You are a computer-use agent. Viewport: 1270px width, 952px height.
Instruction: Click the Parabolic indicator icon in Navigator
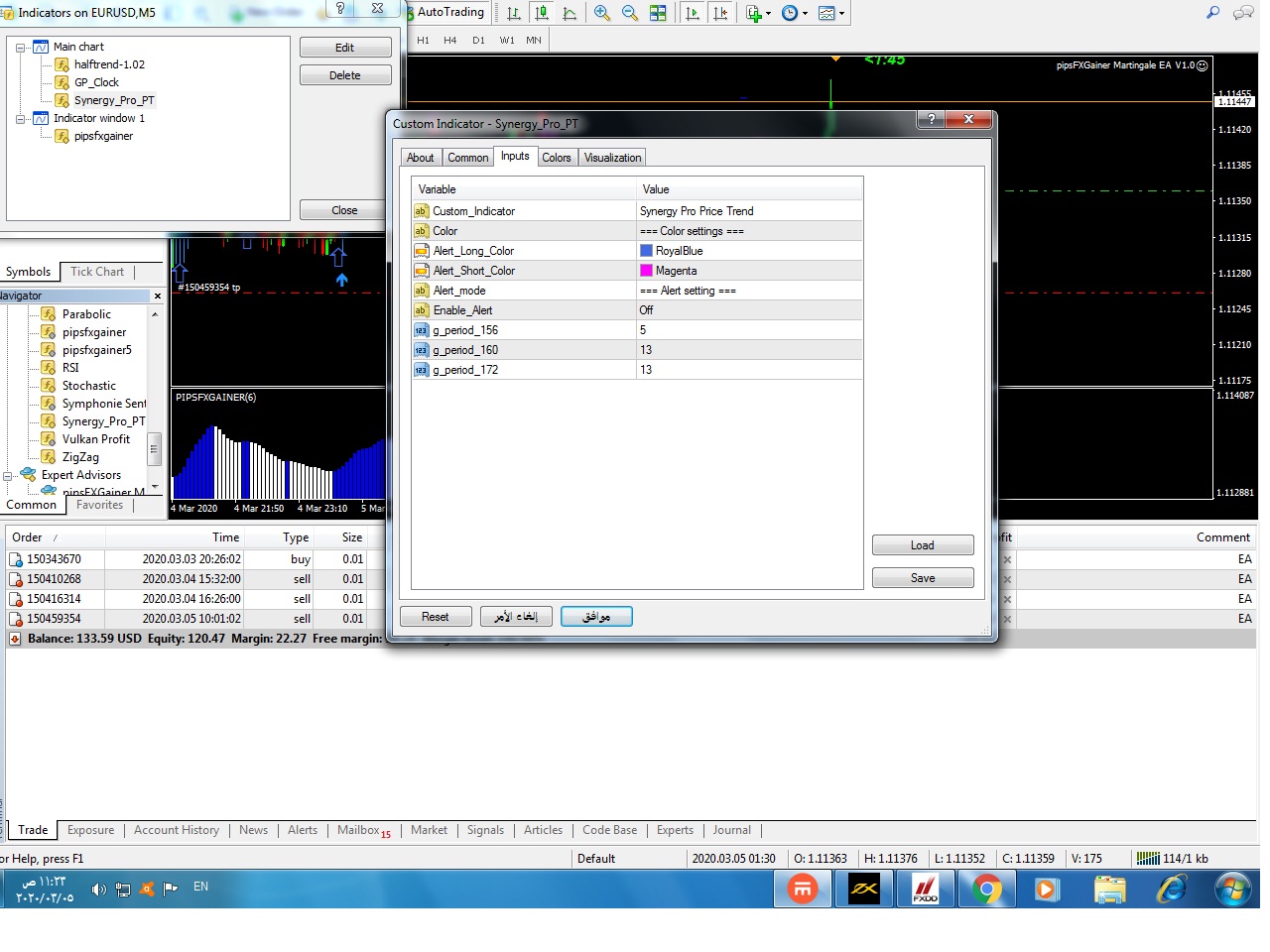pos(48,314)
